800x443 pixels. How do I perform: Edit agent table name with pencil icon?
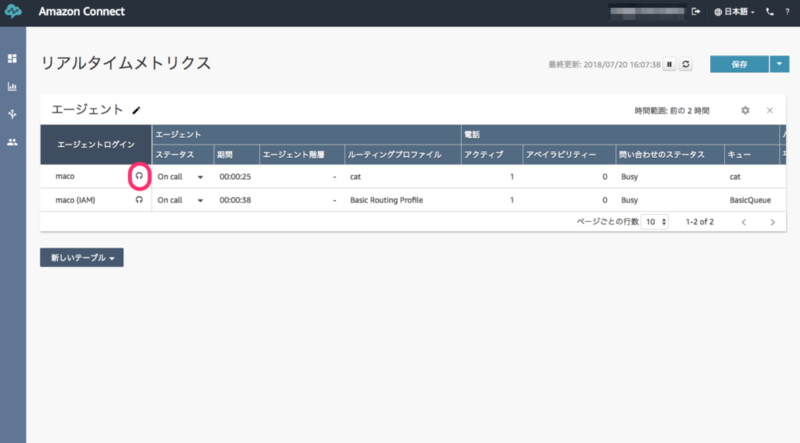tap(136, 110)
